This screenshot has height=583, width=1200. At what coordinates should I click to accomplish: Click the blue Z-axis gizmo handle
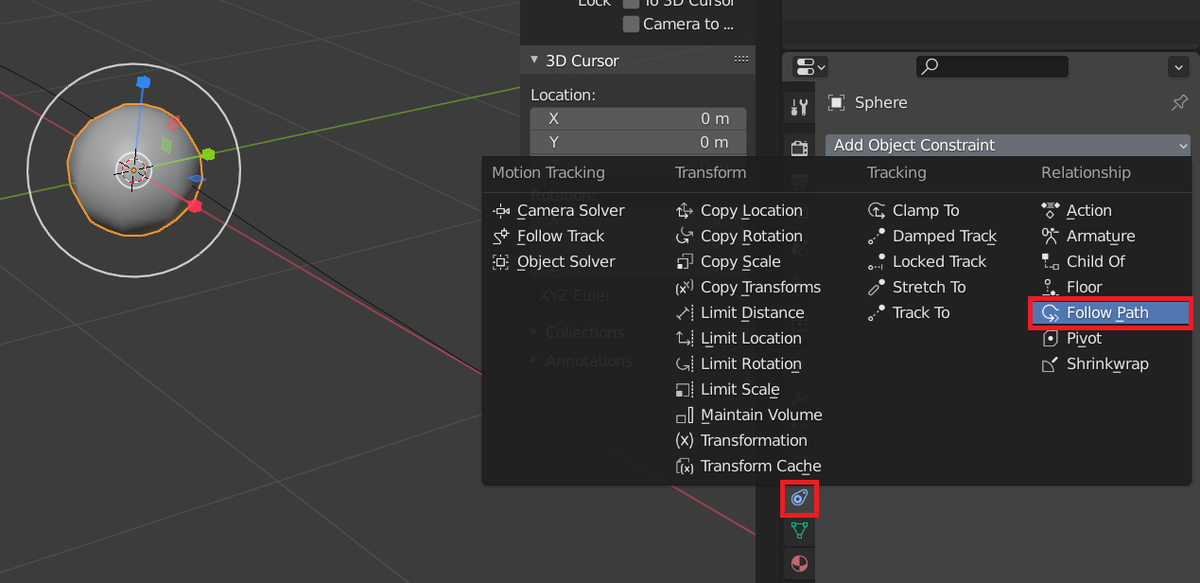tap(143, 82)
